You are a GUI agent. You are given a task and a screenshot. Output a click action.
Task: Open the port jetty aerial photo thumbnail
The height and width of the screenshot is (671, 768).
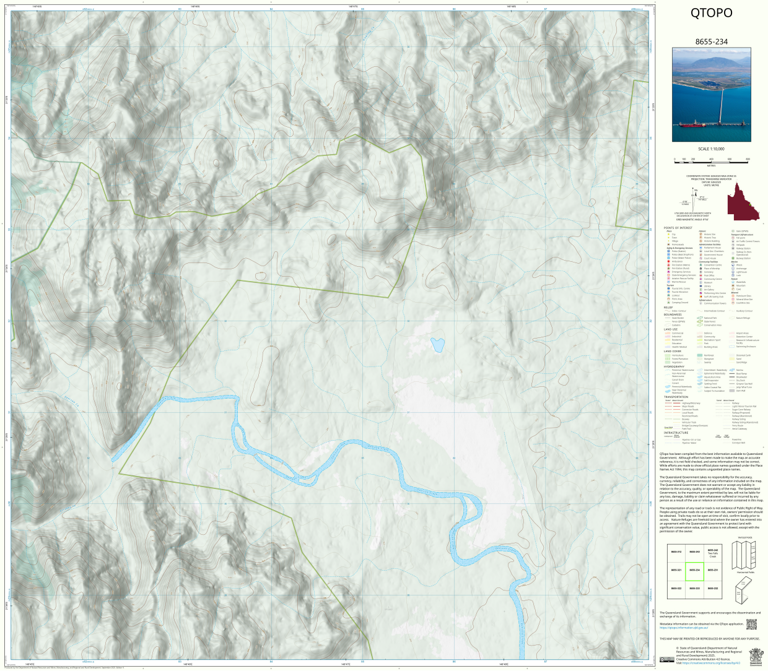pyautogui.click(x=711, y=95)
